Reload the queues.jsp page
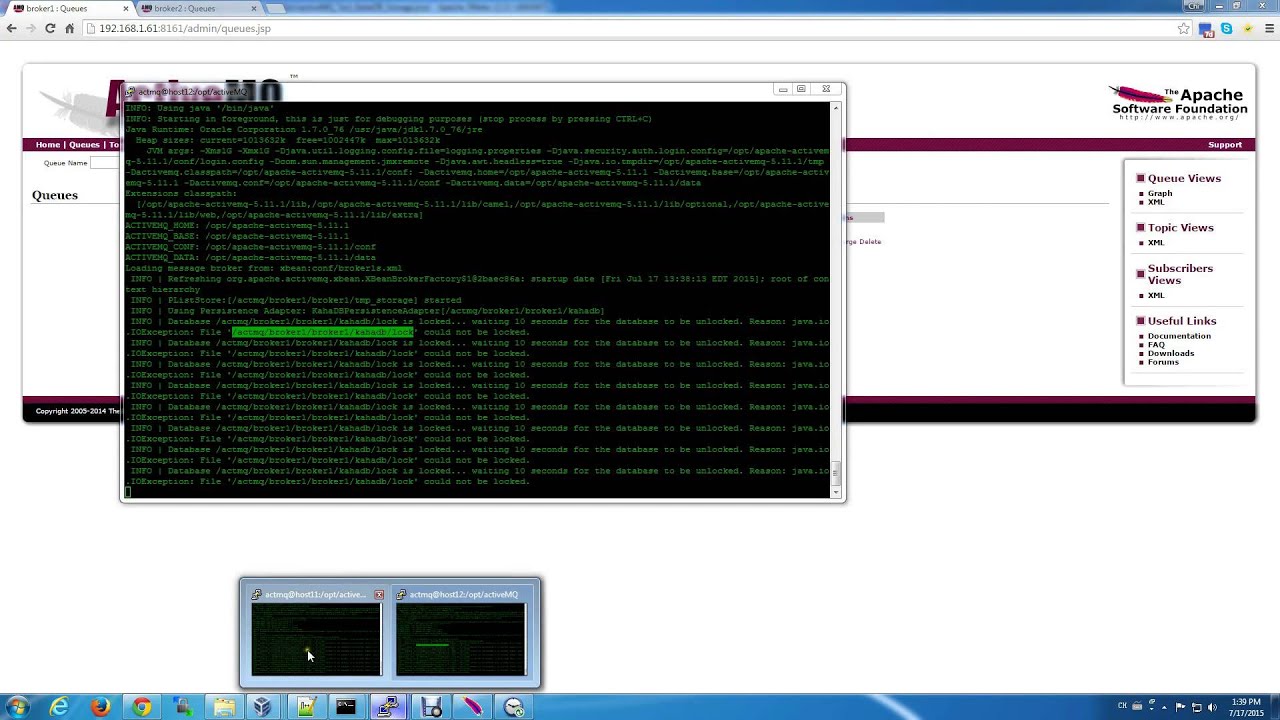 [x=50, y=28]
